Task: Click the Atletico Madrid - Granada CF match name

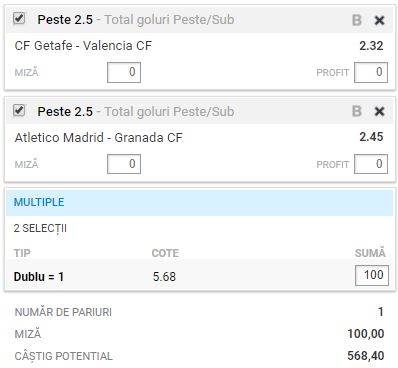Action: pyautogui.click(x=99, y=137)
